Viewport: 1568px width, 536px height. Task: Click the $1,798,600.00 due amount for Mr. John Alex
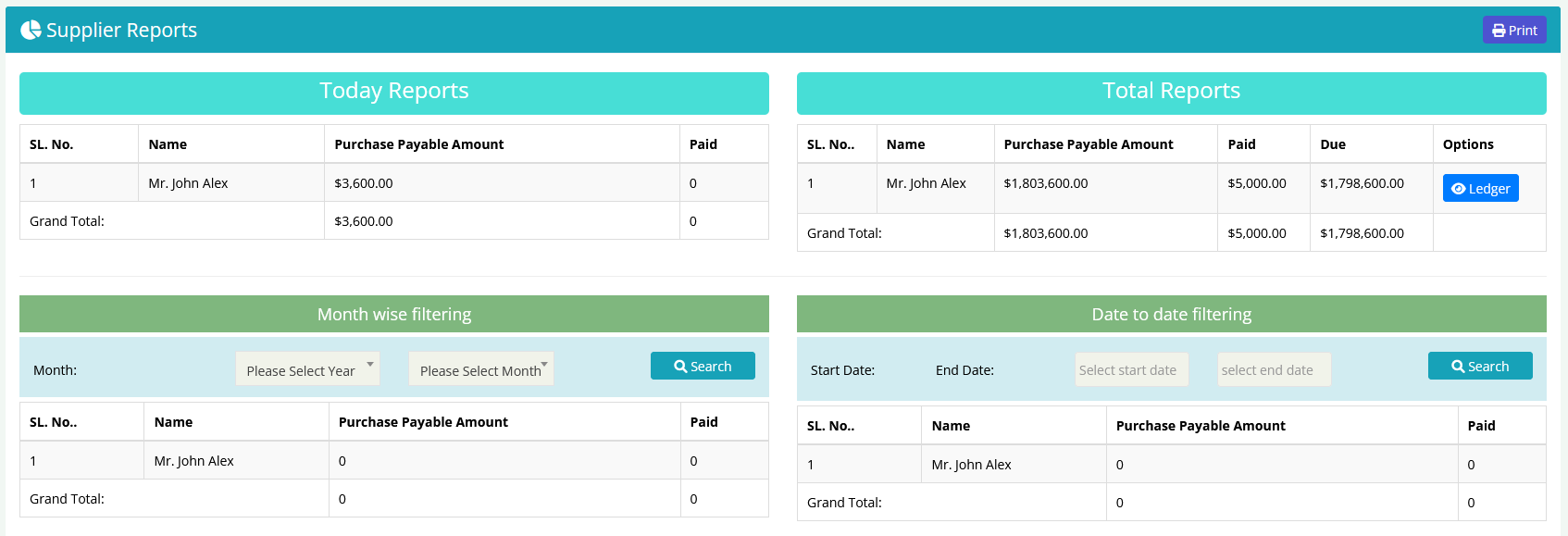[x=1362, y=183]
